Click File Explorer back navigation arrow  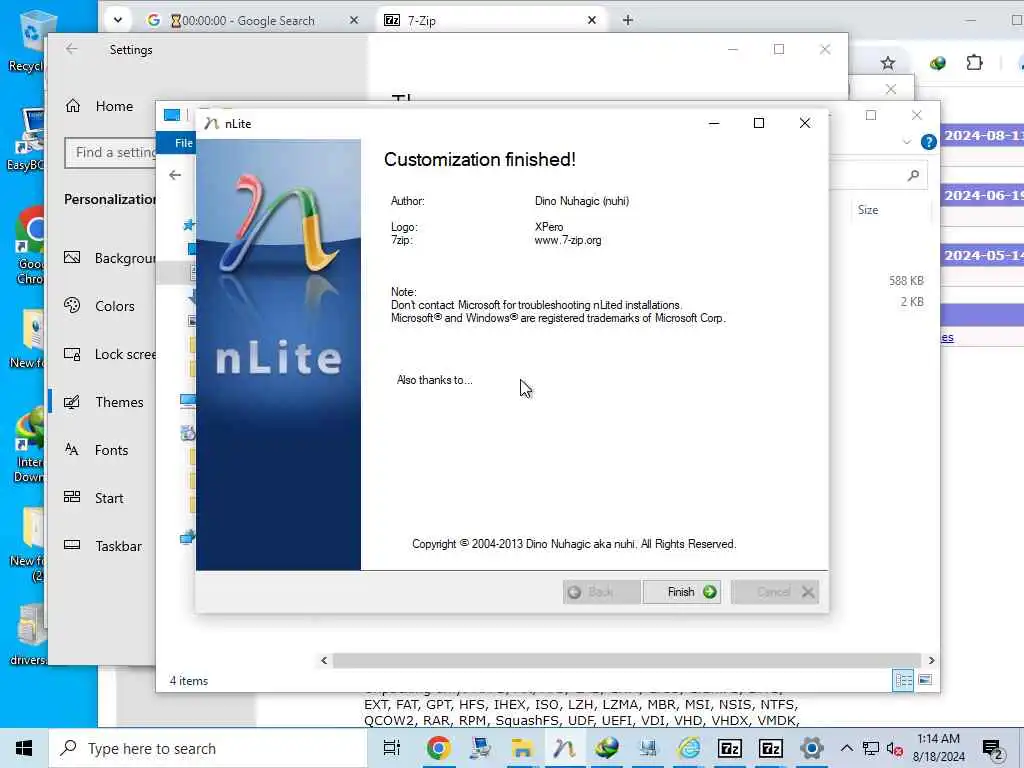[x=175, y=175]
